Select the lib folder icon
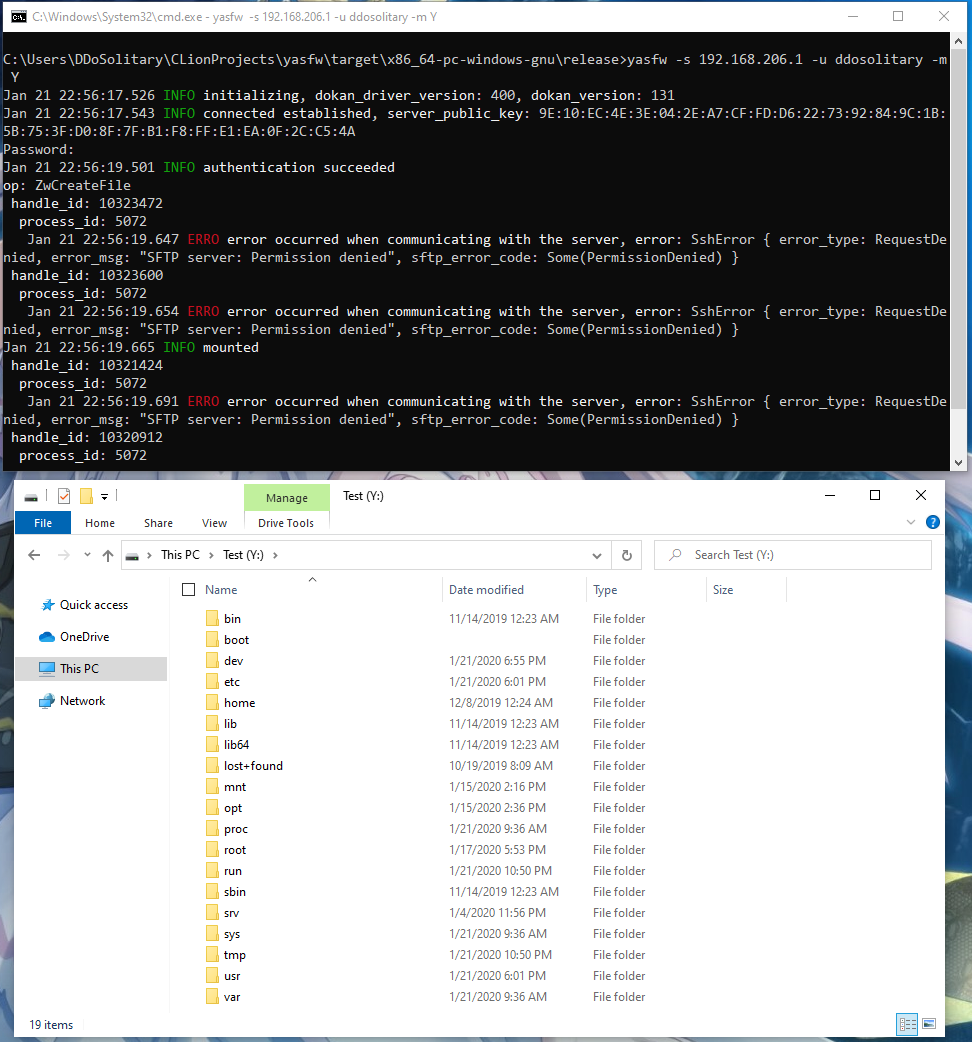972x1042 pixels. 212,724
